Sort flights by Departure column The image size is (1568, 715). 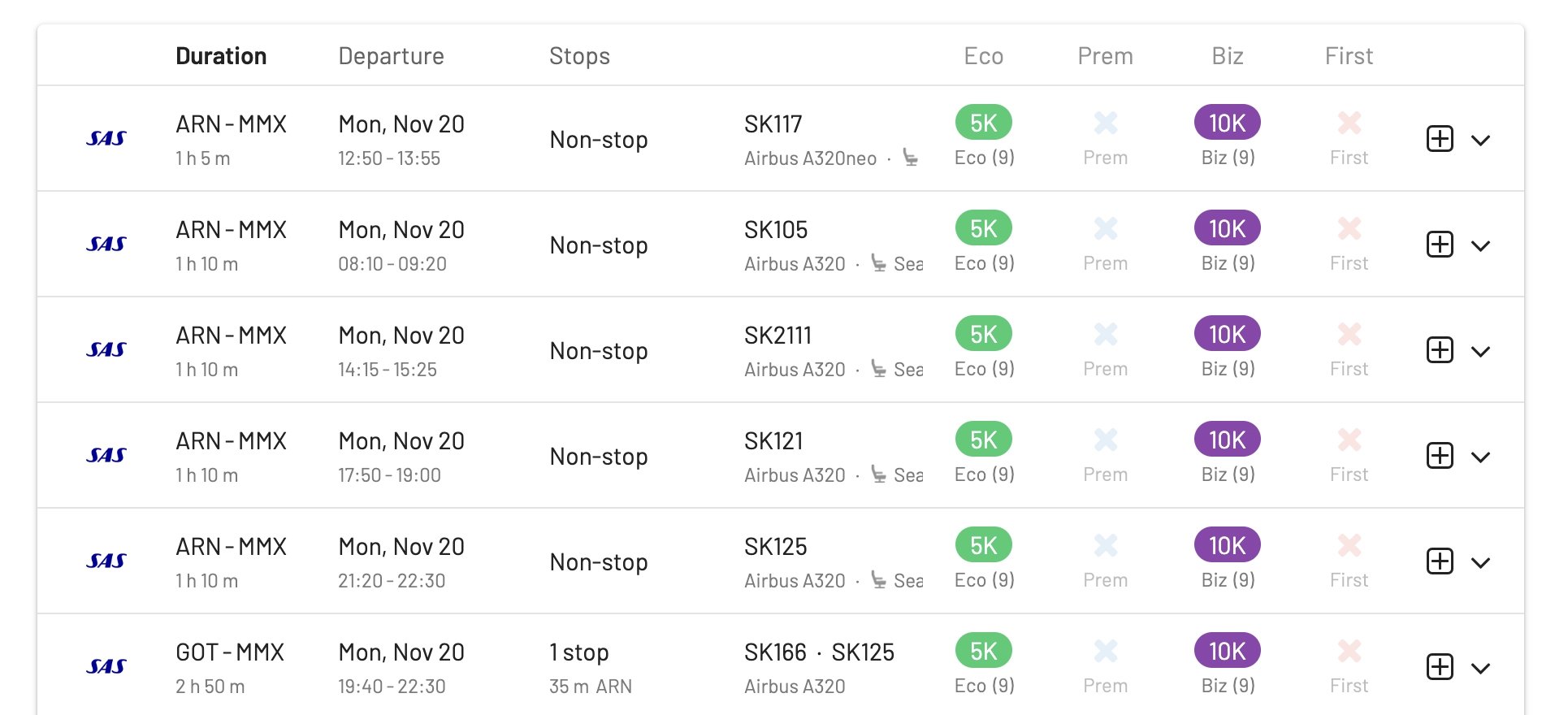[x=391, y=56]
